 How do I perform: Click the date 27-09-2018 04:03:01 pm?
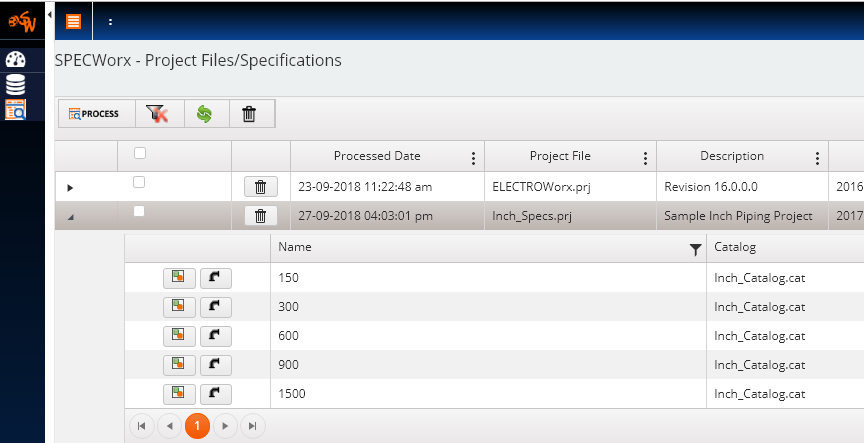point(365,216)
